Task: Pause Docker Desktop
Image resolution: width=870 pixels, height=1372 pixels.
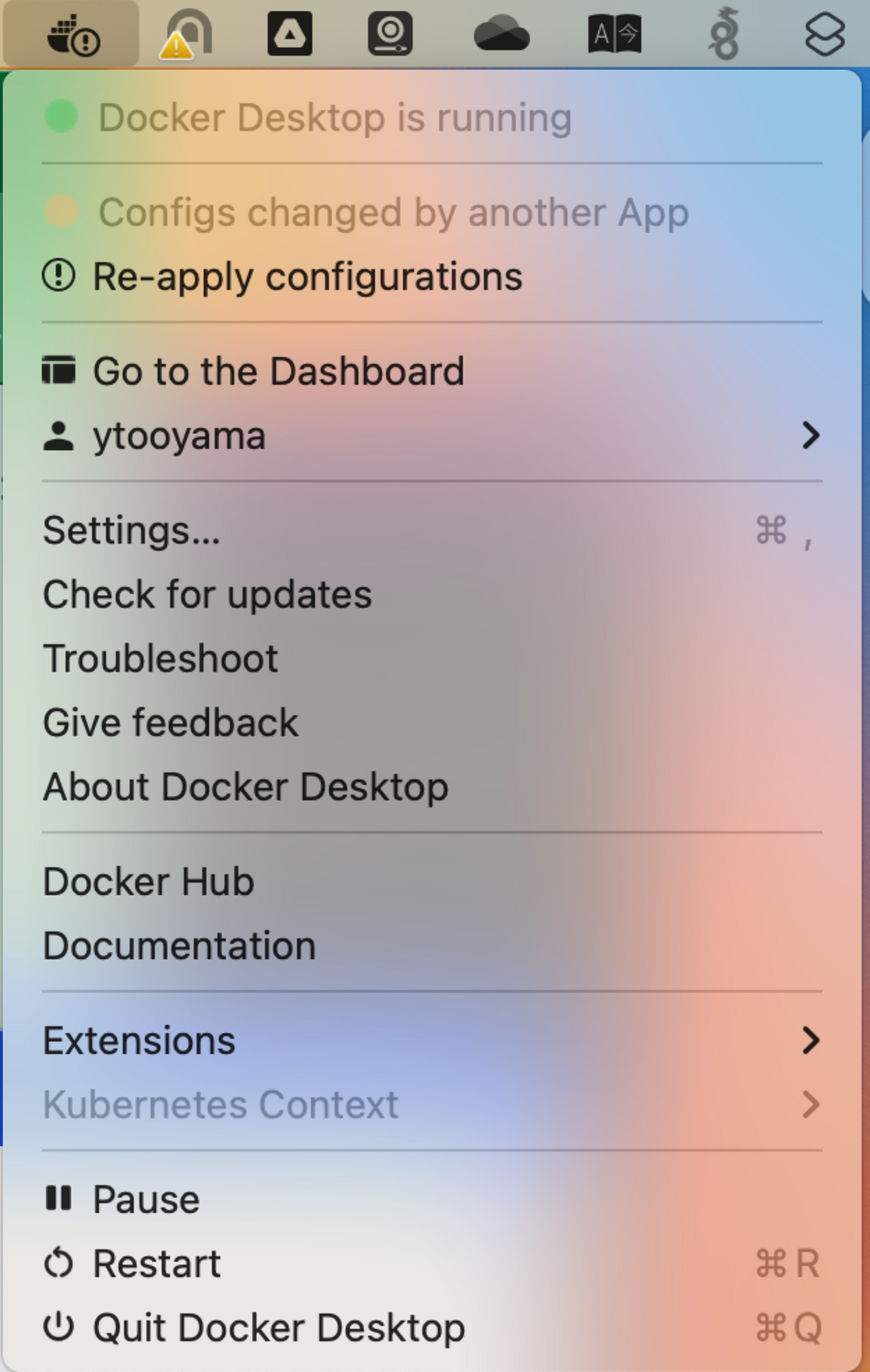Action: tap(146, 1199)
